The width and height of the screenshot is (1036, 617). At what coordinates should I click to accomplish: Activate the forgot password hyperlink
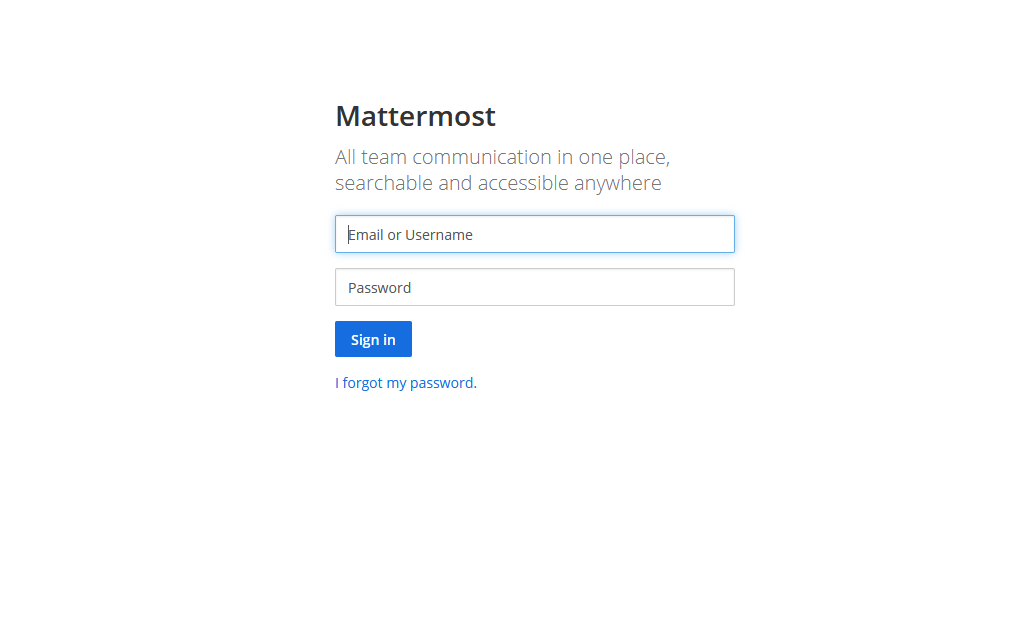pyautogui.click(x=404, y=382)
